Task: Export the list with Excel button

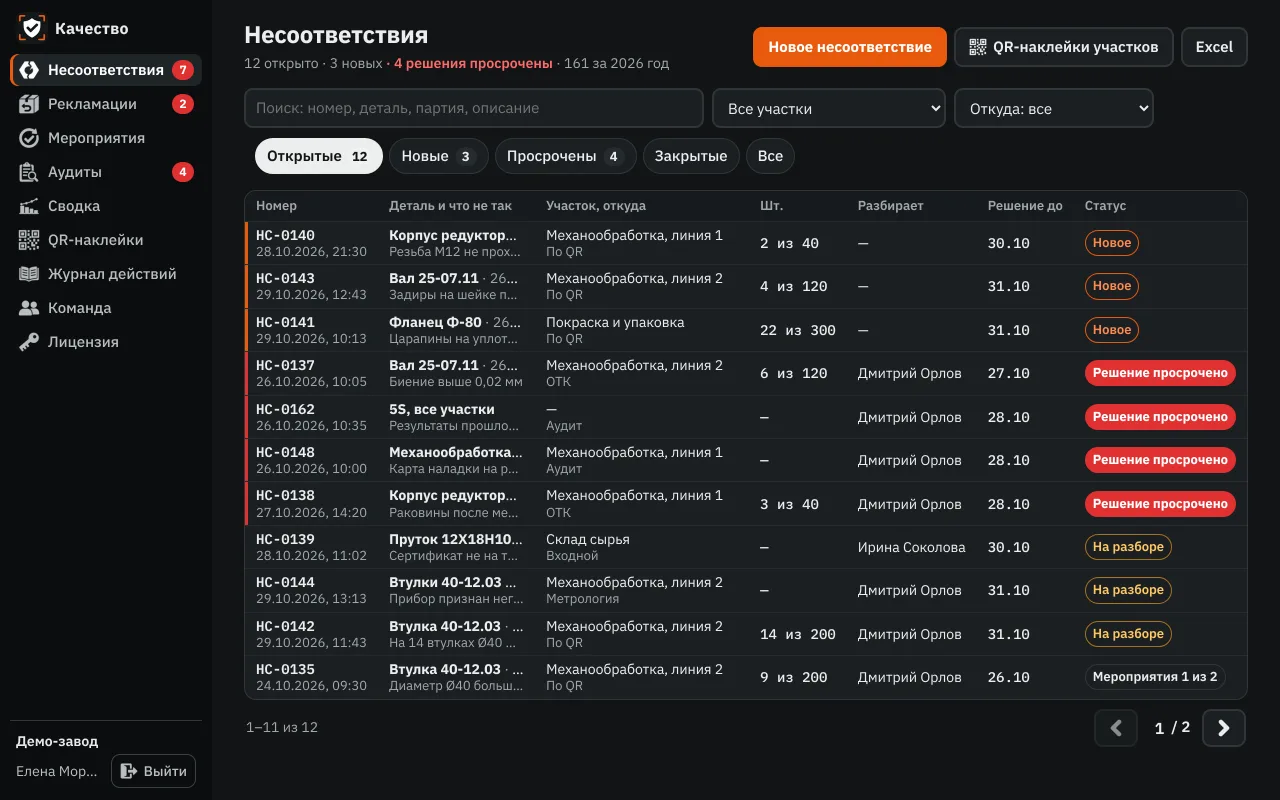Action: click(1214, 47)
